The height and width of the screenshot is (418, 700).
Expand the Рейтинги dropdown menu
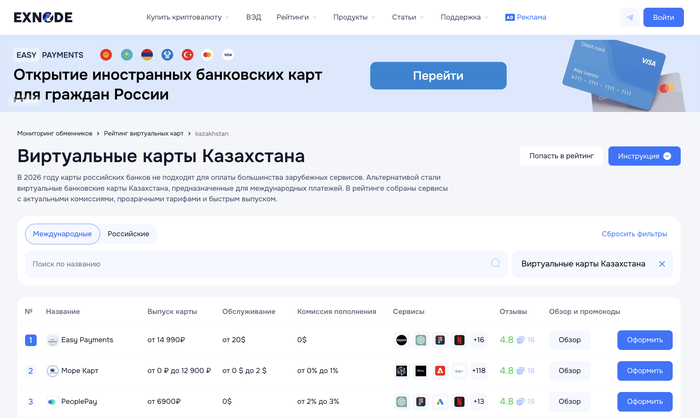(x=296, y=17)
